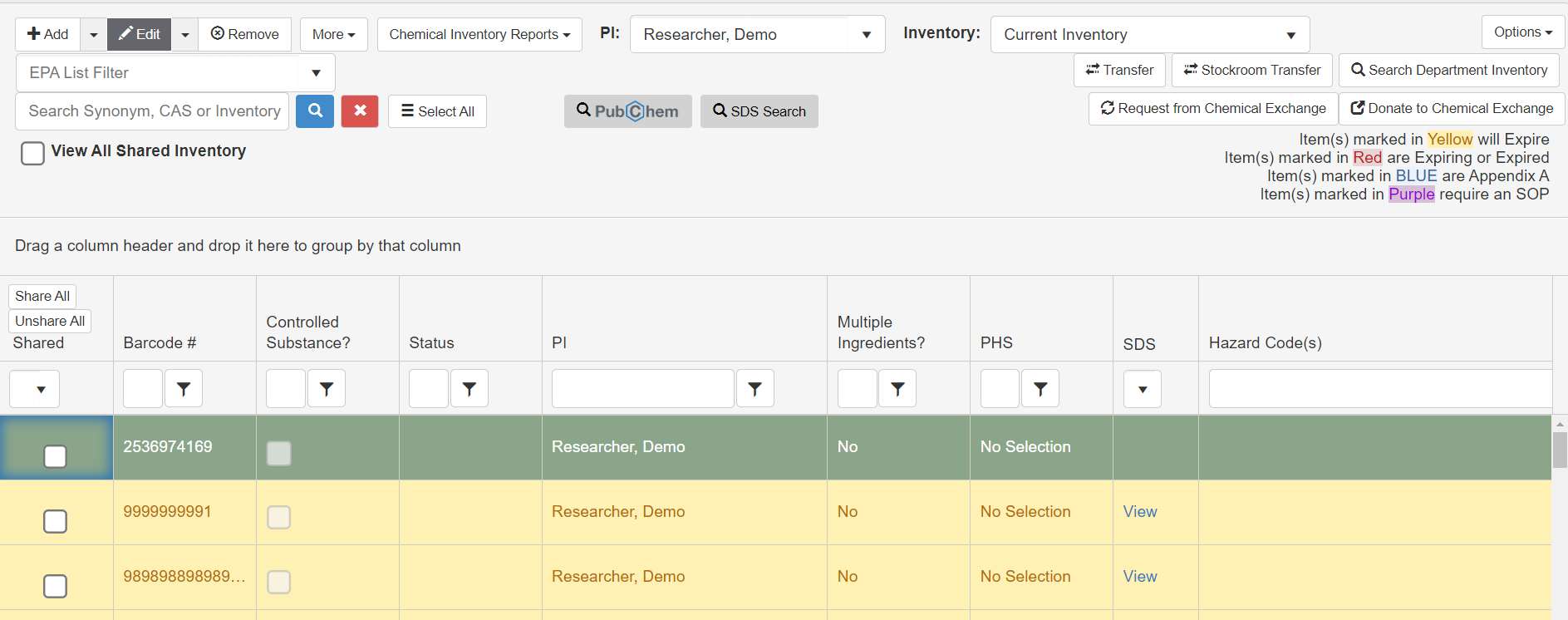Expand the Current Inventory dropdown
This screenshot has width=1568, height=620.
[1149, 35]
